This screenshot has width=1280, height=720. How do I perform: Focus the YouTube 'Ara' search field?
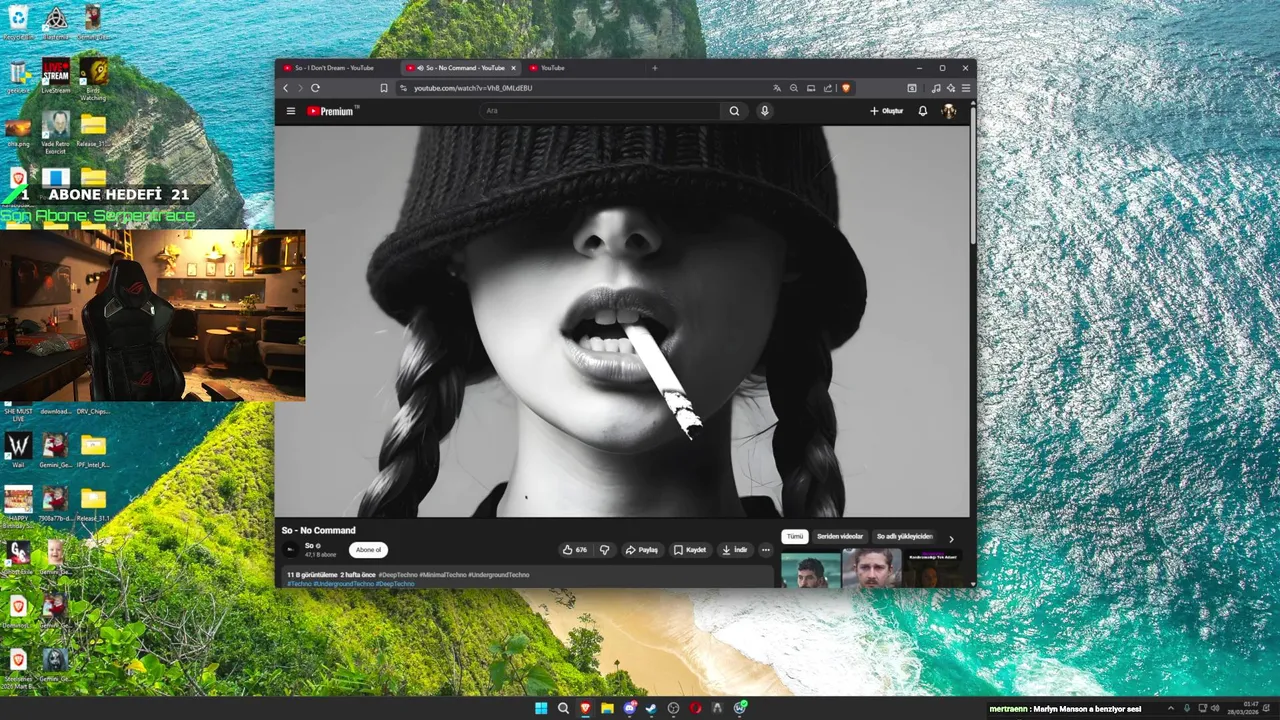tap(600, 111)
